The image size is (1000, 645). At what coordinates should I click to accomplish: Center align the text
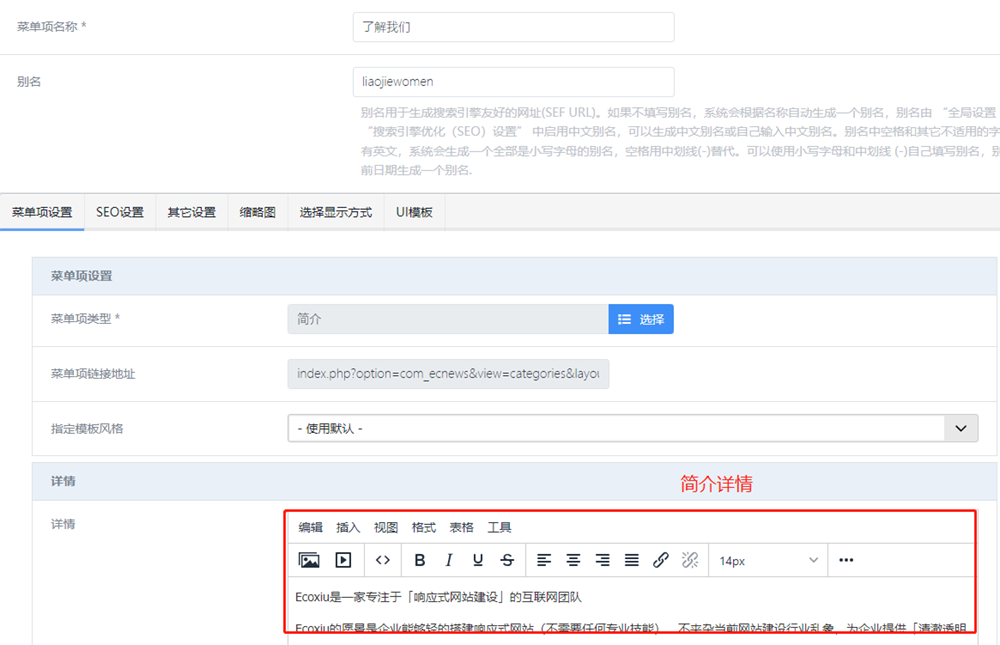[x=573, y=560]
